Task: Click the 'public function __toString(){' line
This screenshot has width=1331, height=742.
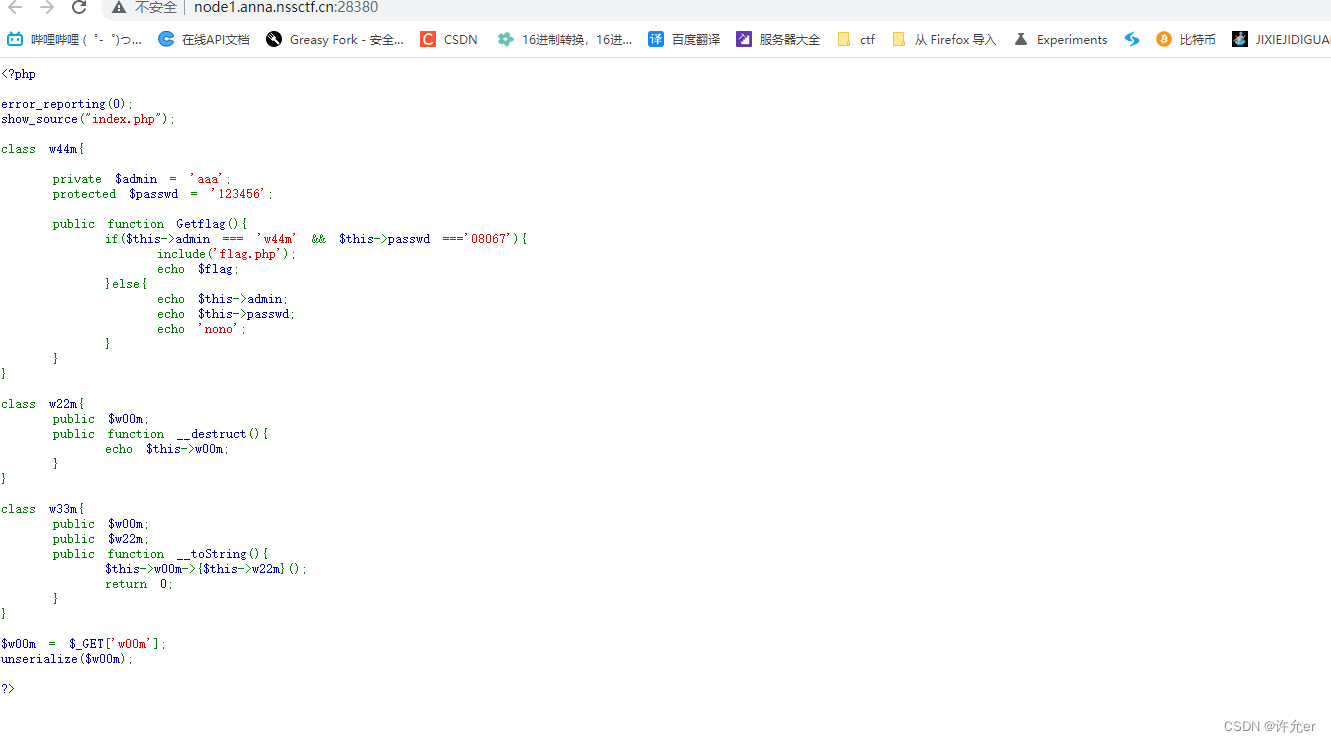Action: (161, 554)
